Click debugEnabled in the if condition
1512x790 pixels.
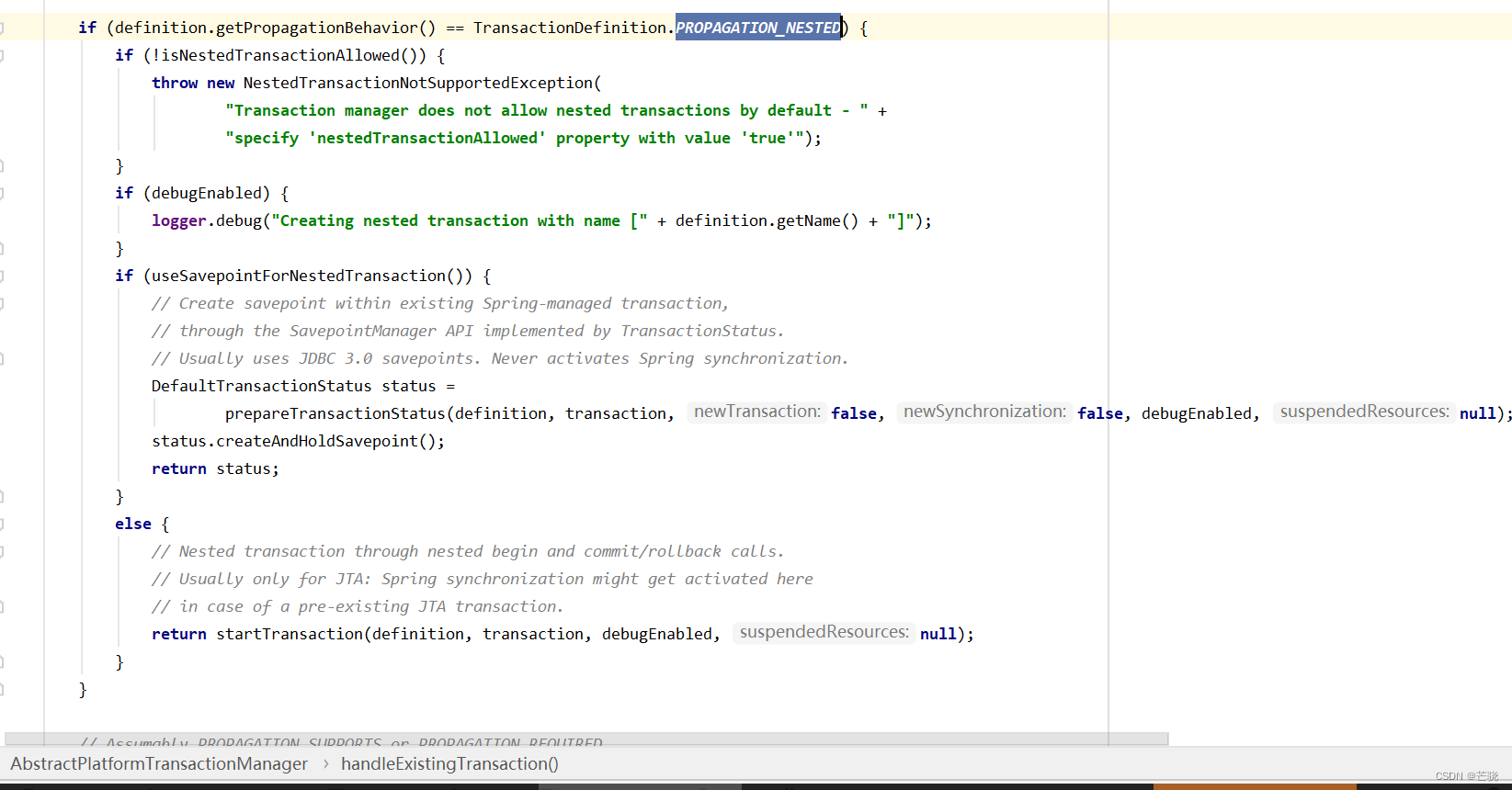207,193
